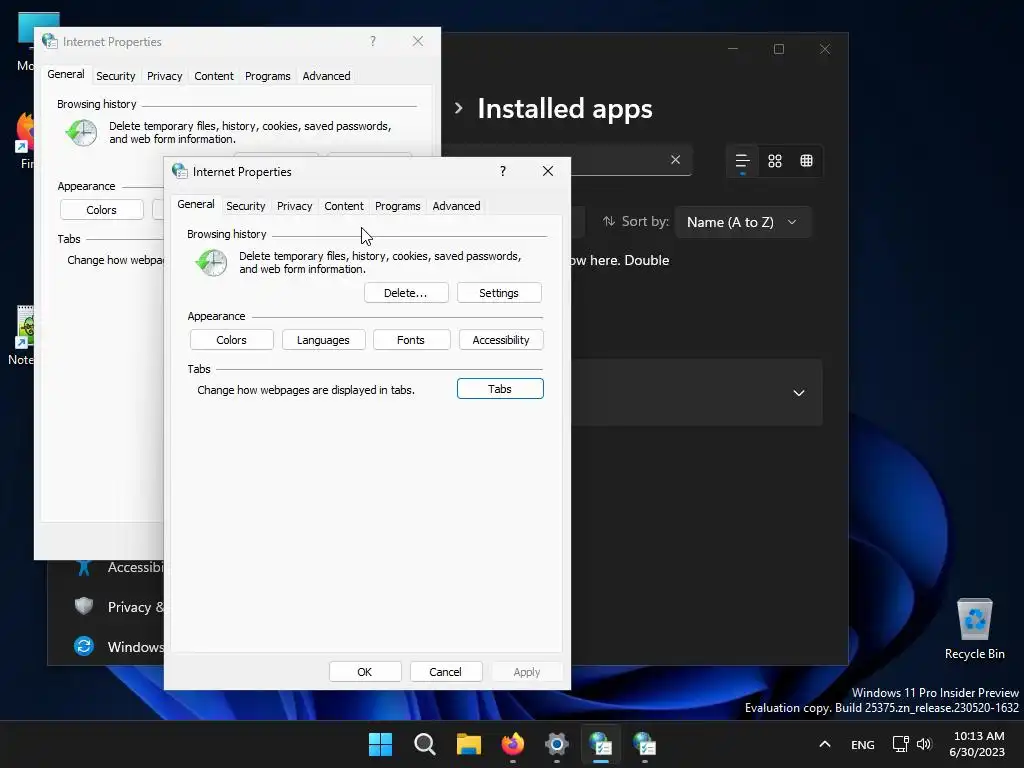Expand the app entry chevron in Settings
Screen dimensions: 1024x768
(x=799, y=392)
